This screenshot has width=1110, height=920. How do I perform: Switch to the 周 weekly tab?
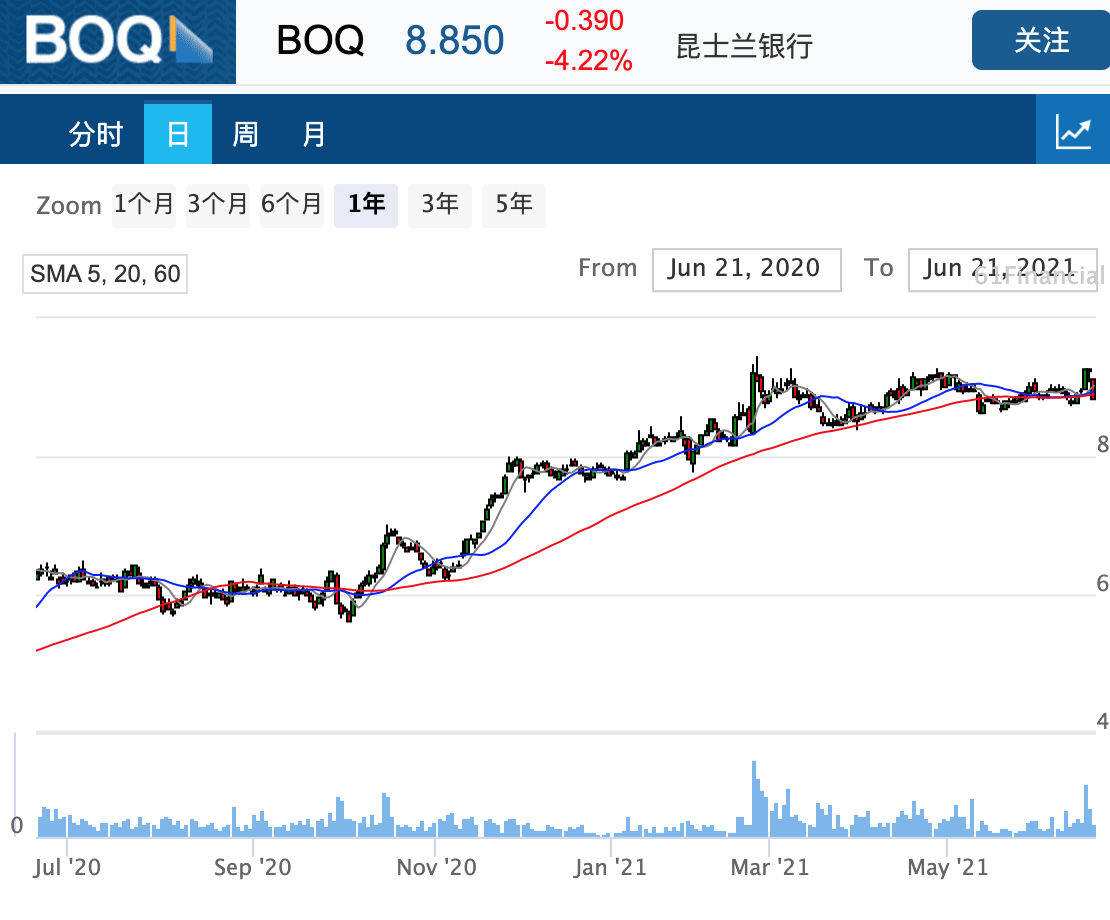click(246, 134)
